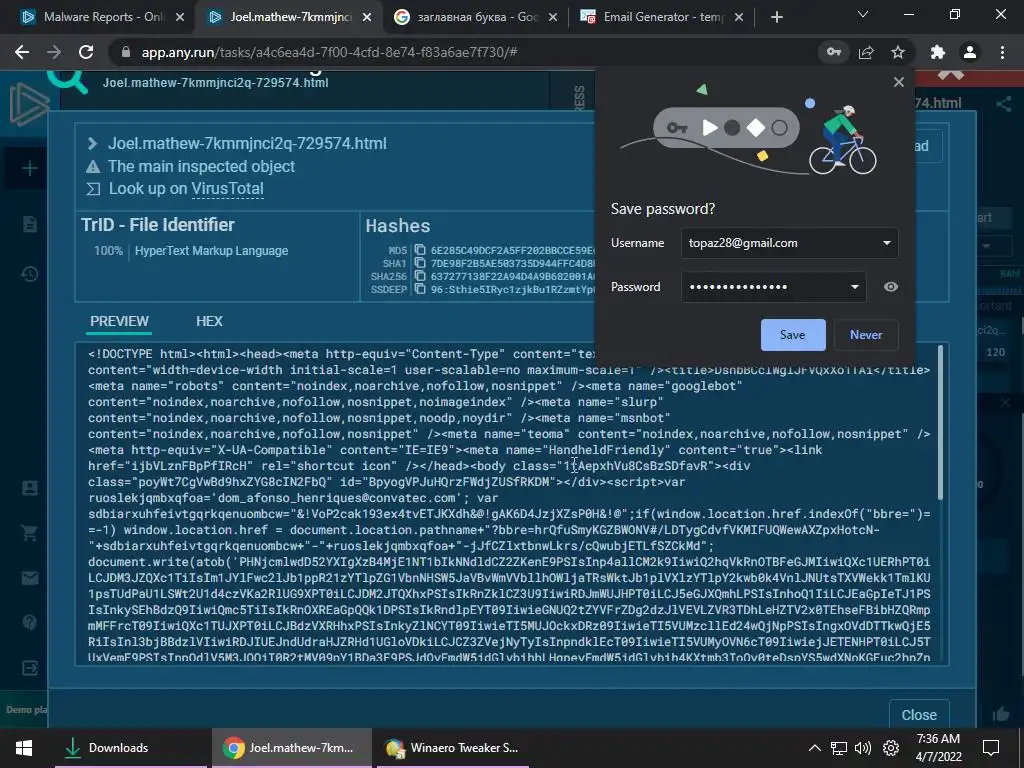Screen dimensions: 1024x768
Task: Click the settings gear in system tray
Action: [891, 748]
